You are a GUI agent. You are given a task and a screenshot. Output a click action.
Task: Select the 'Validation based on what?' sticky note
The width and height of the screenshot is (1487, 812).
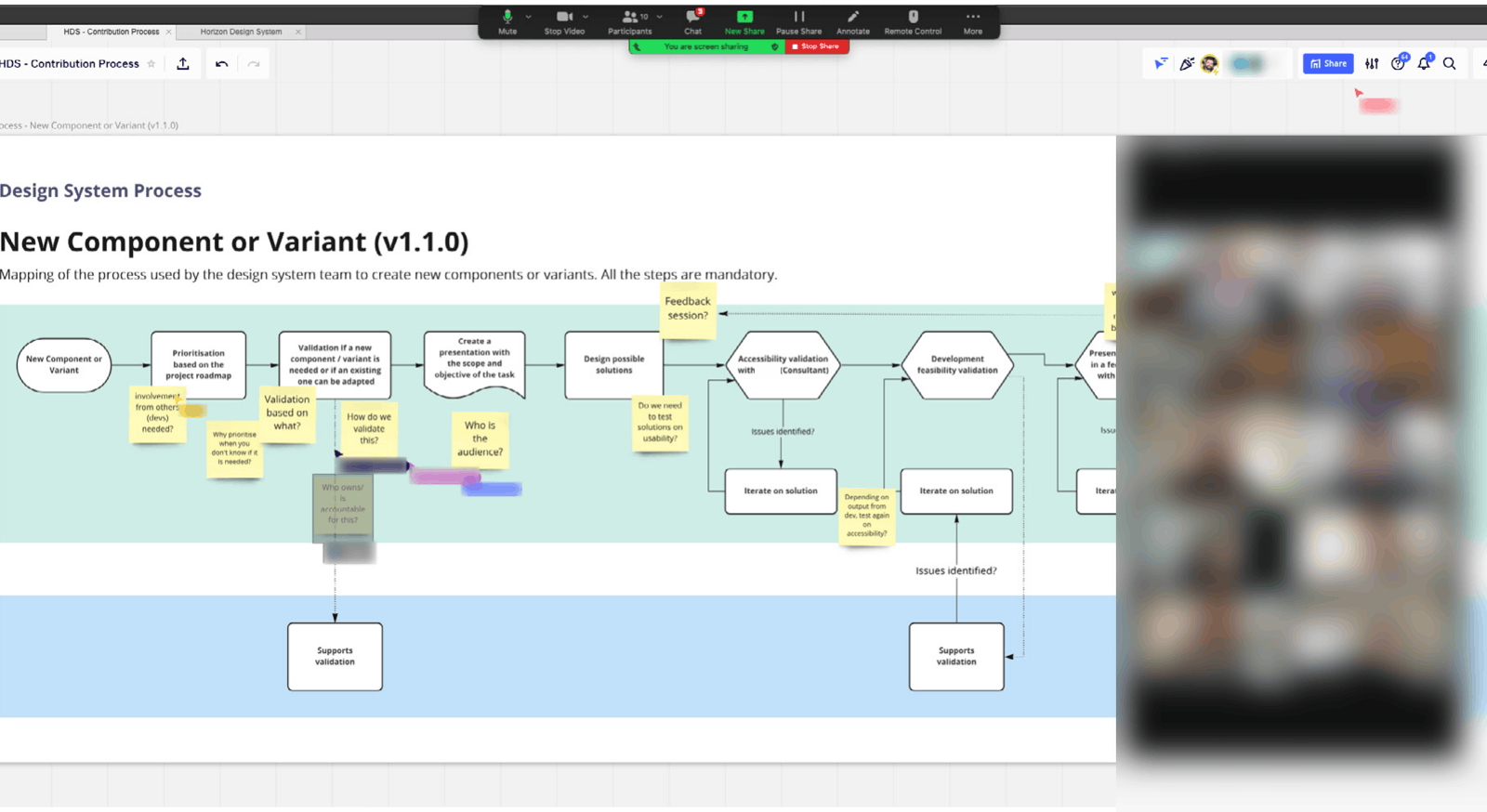(x=287, y=413)
